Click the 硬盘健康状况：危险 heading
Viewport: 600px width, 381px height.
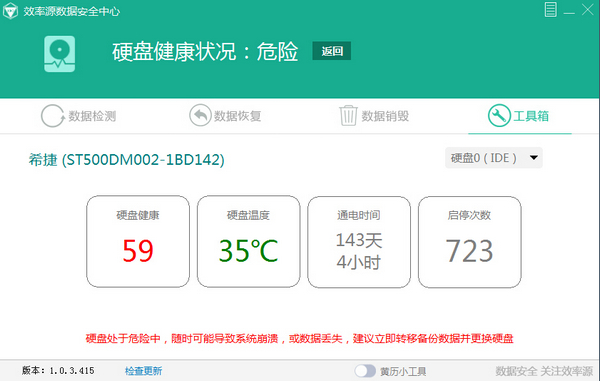coord(205,52)
